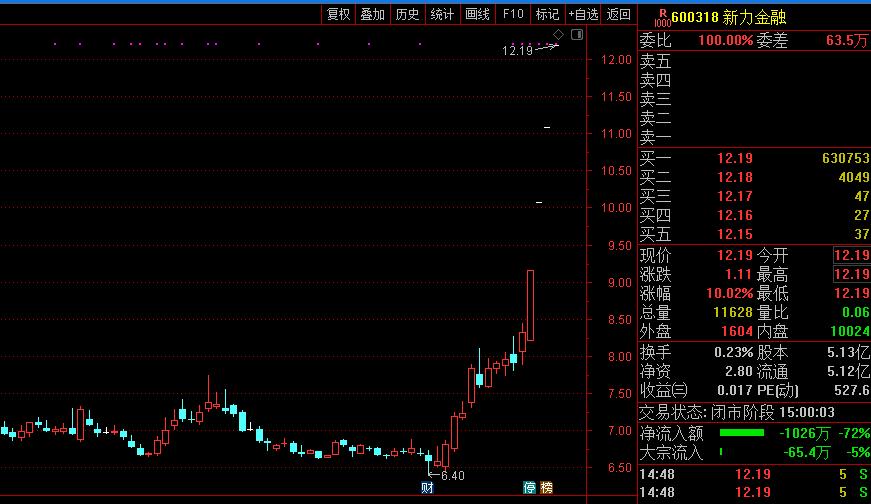Open the 历史 history view
The image size is (871, 504).
(407, 14)
